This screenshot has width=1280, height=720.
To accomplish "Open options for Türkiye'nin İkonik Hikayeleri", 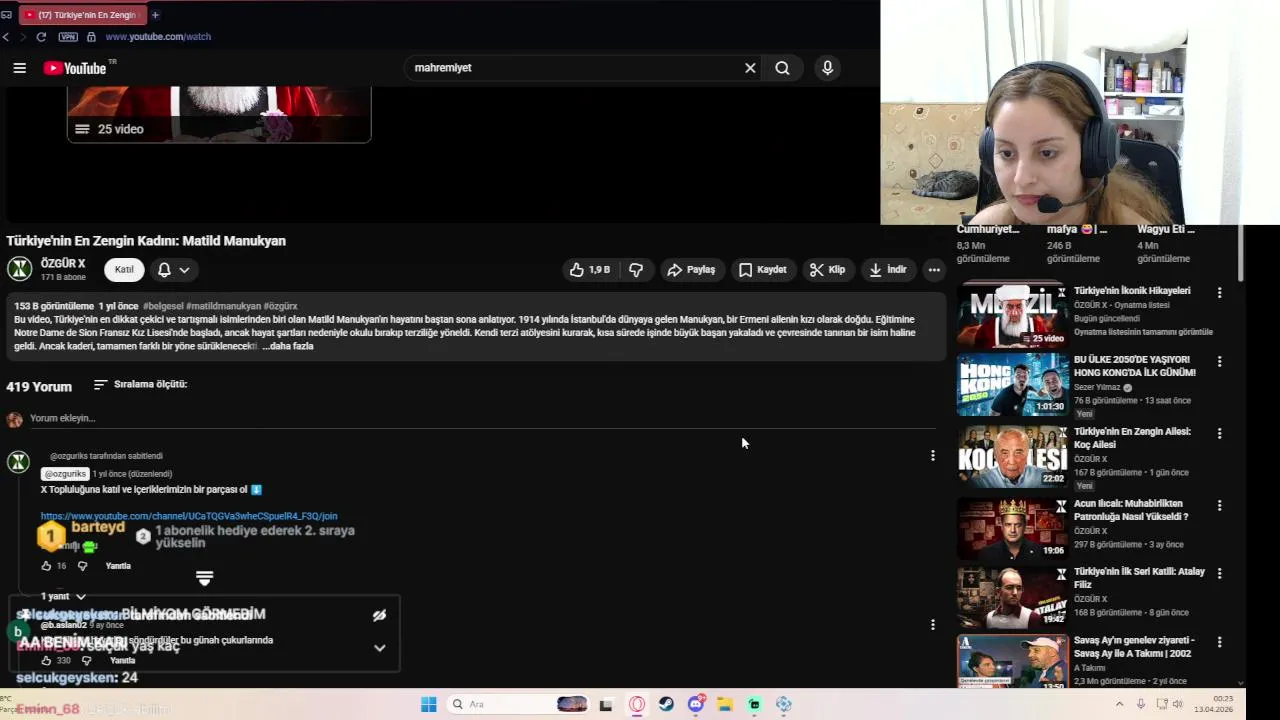I will click(x=1219, y=293).
